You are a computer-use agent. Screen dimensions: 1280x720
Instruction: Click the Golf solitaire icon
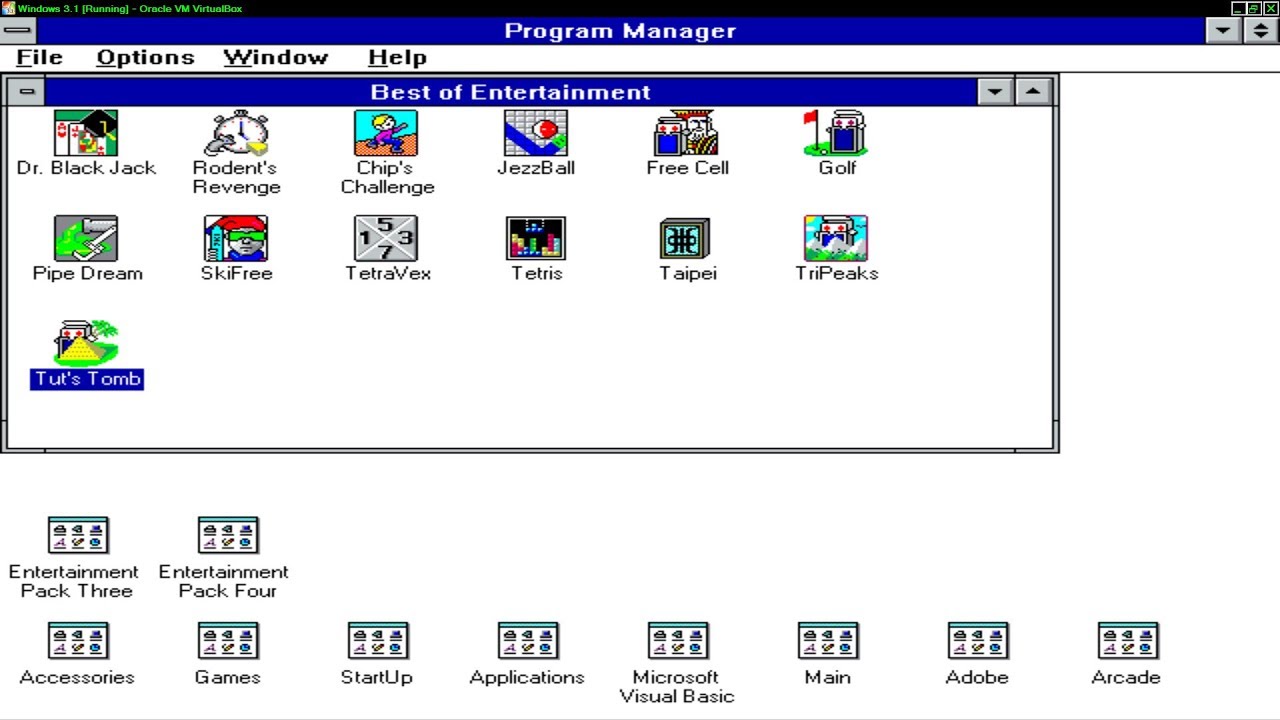click(x=836, y=133)
